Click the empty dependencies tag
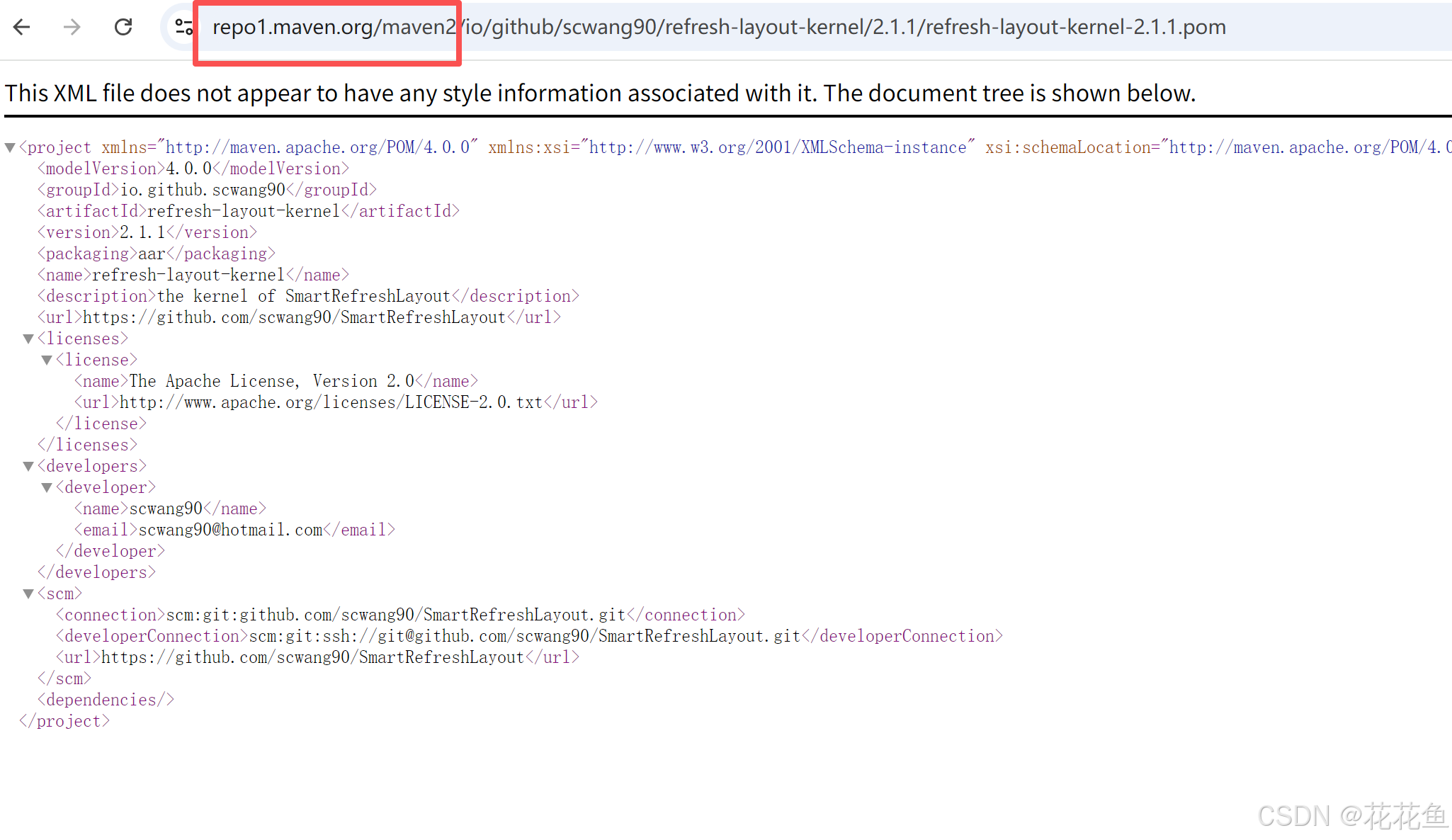1452x840 pixels. (x=106, y=700)
